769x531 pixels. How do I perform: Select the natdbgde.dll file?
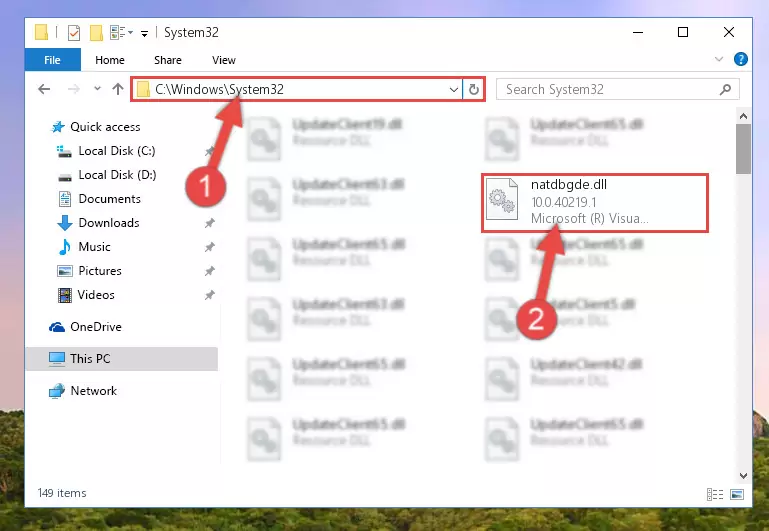tap(595, 202)
